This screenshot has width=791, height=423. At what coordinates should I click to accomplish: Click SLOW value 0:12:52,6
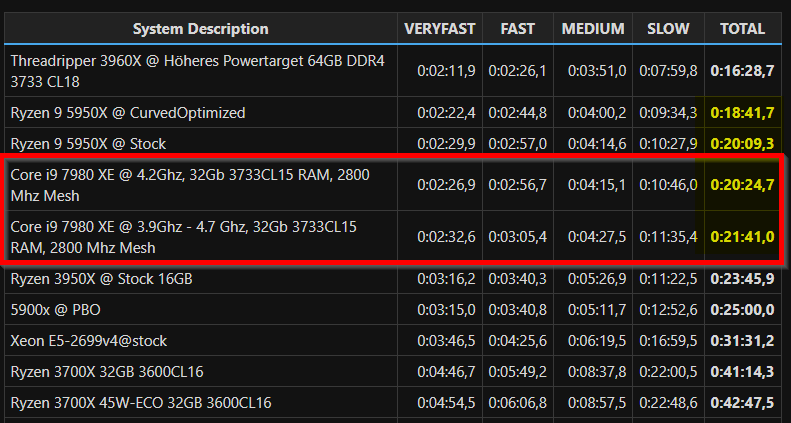coord(668,310)
